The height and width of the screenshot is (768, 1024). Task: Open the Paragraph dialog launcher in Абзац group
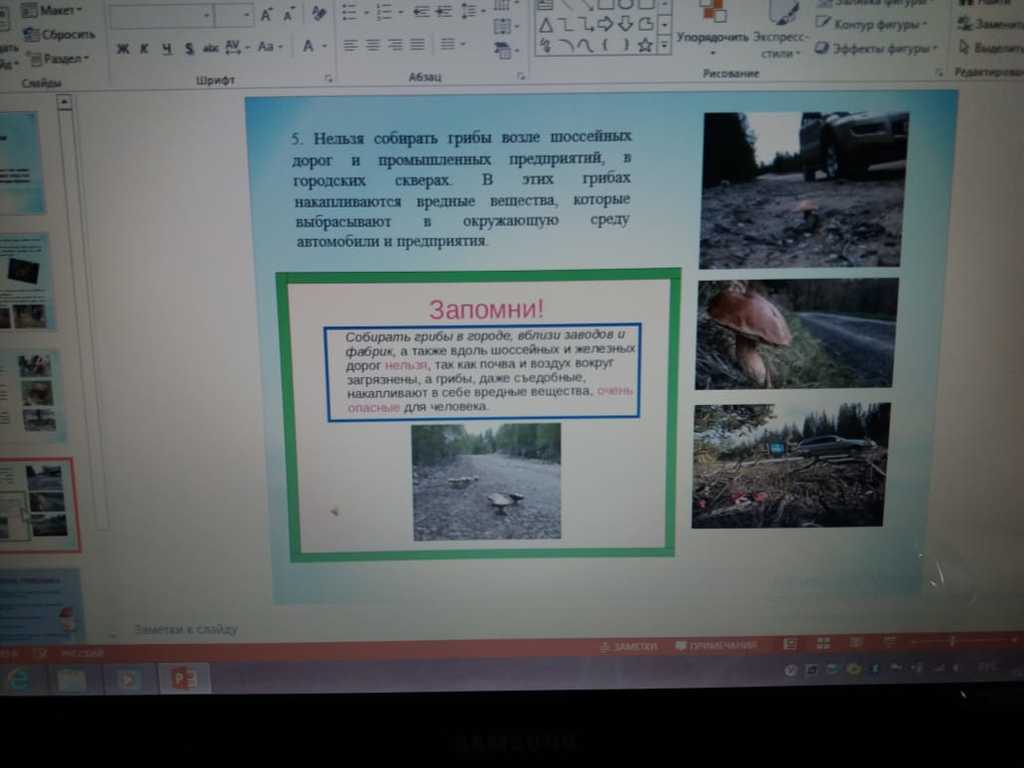click(x=520, y=76)
